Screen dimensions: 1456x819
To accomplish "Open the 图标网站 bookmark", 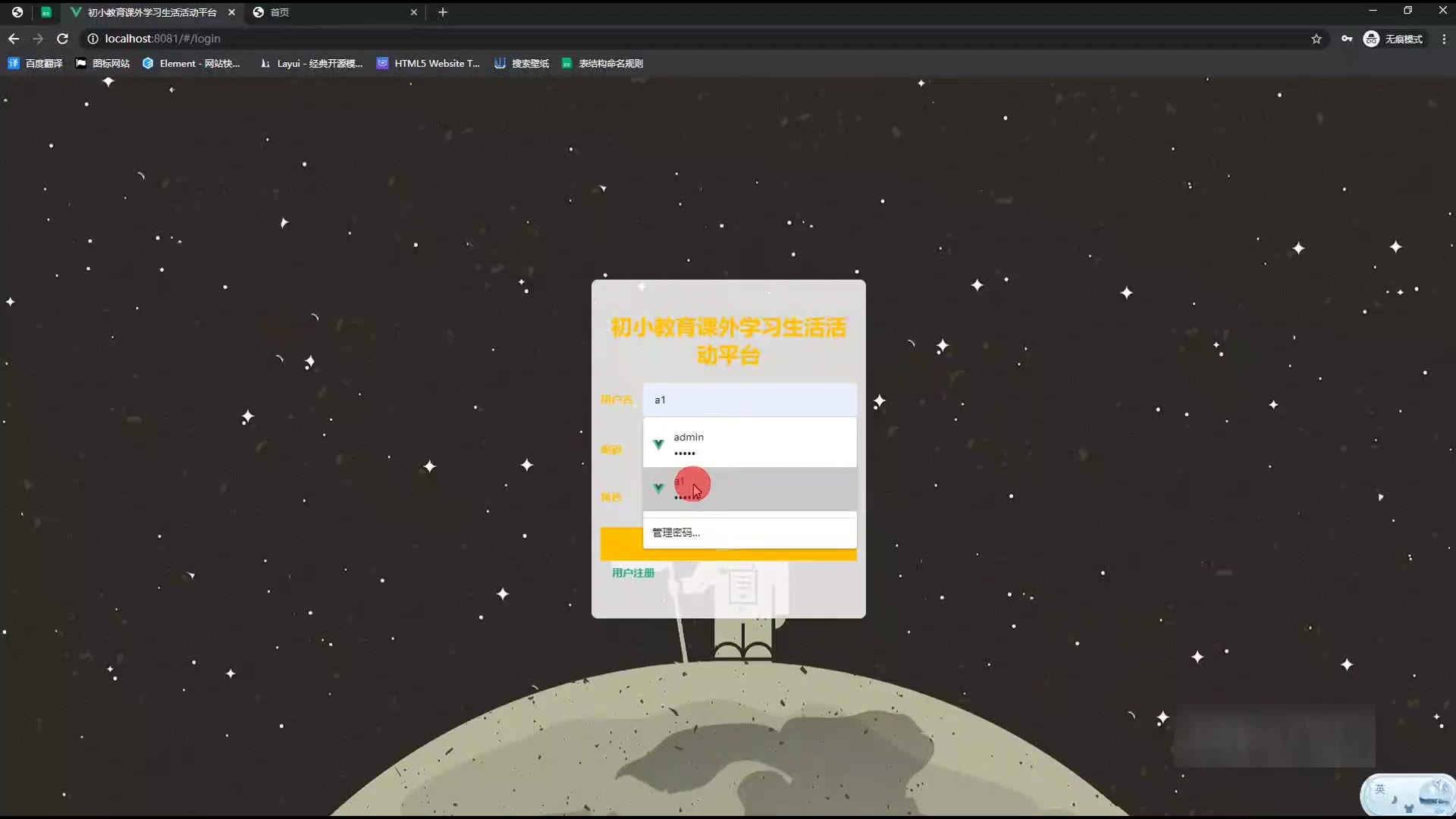I will click(x=102, y=64).
